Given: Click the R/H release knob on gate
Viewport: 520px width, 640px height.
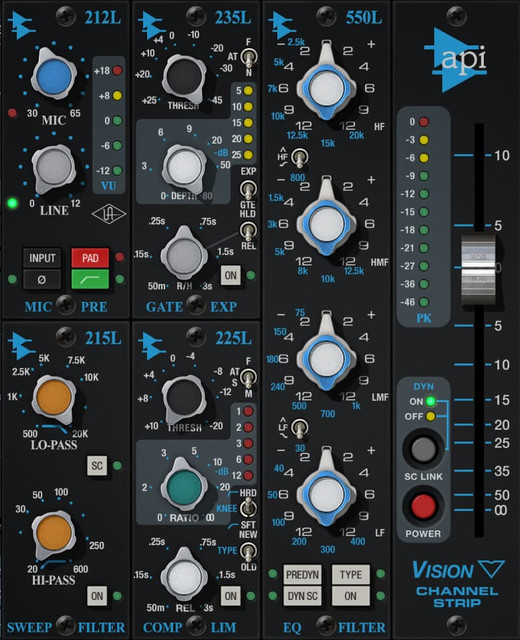Looking at the screenshot, I should coord(184,255).
